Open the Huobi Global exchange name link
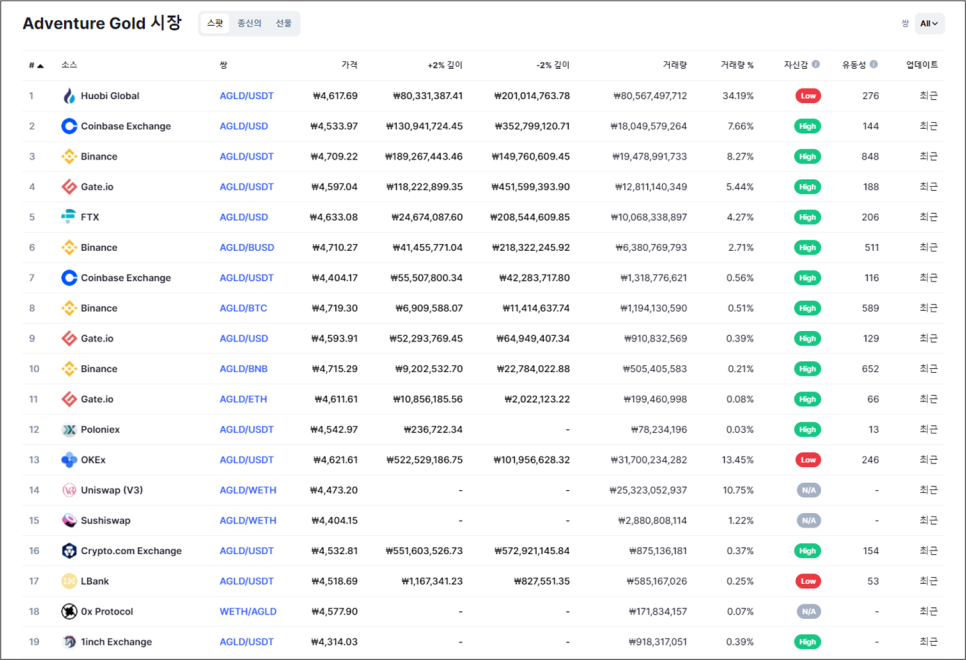Screen dimensions: 966x660 pyautogui.click(x=110, y=96)
